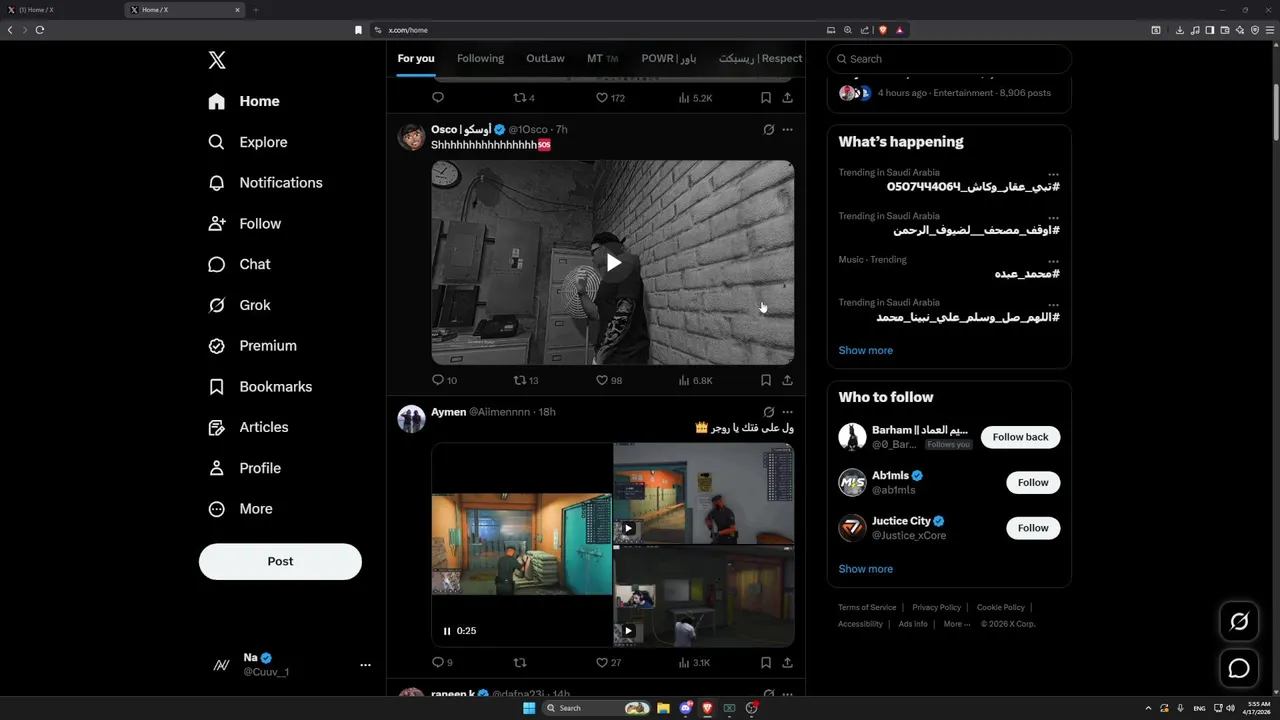This screenshot has width=1280, height=720.
Task: Open Brave Wallet toolbar icon
Action: pos(1225,30)
